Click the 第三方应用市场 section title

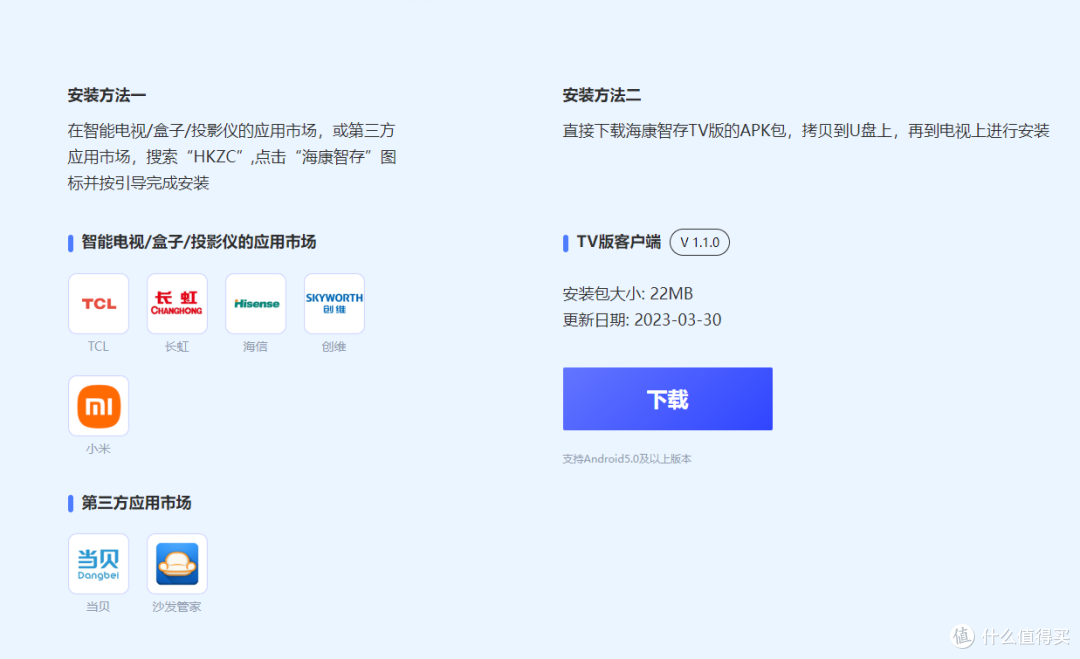pos(136,503)
